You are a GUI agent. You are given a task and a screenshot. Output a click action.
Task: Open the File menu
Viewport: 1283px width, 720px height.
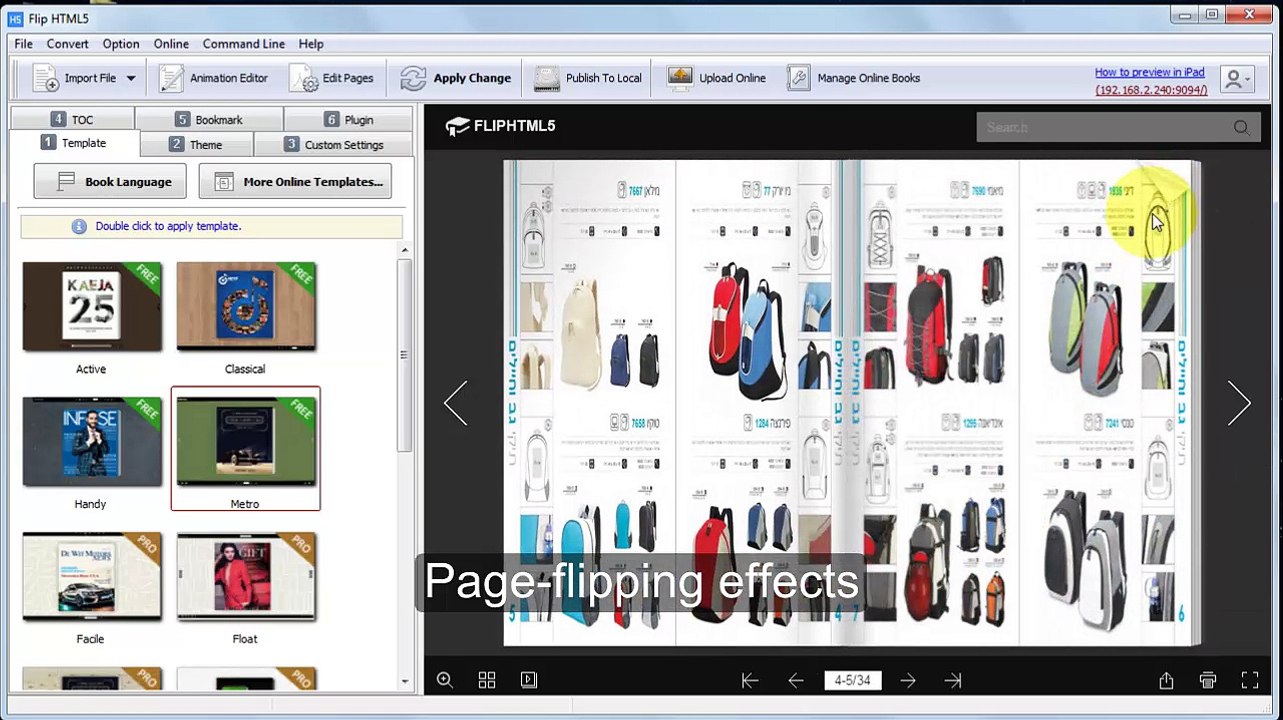click(23, 44)
